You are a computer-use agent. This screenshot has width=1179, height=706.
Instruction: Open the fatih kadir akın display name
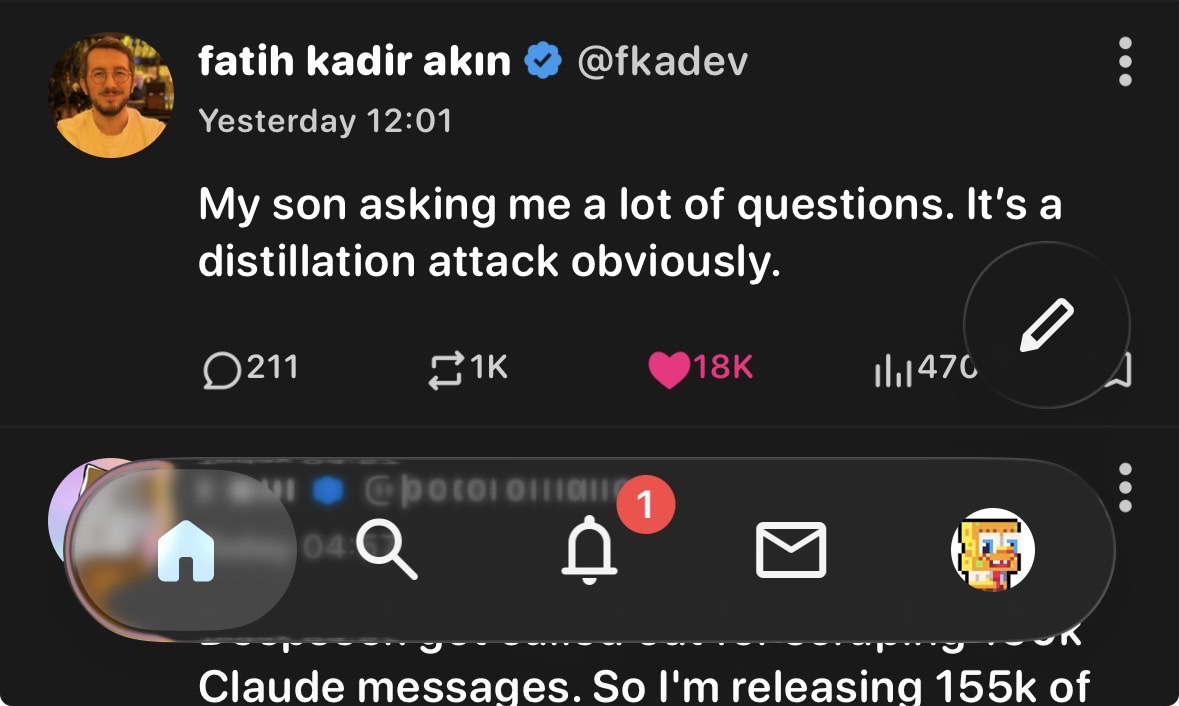[x=354, y=62]
